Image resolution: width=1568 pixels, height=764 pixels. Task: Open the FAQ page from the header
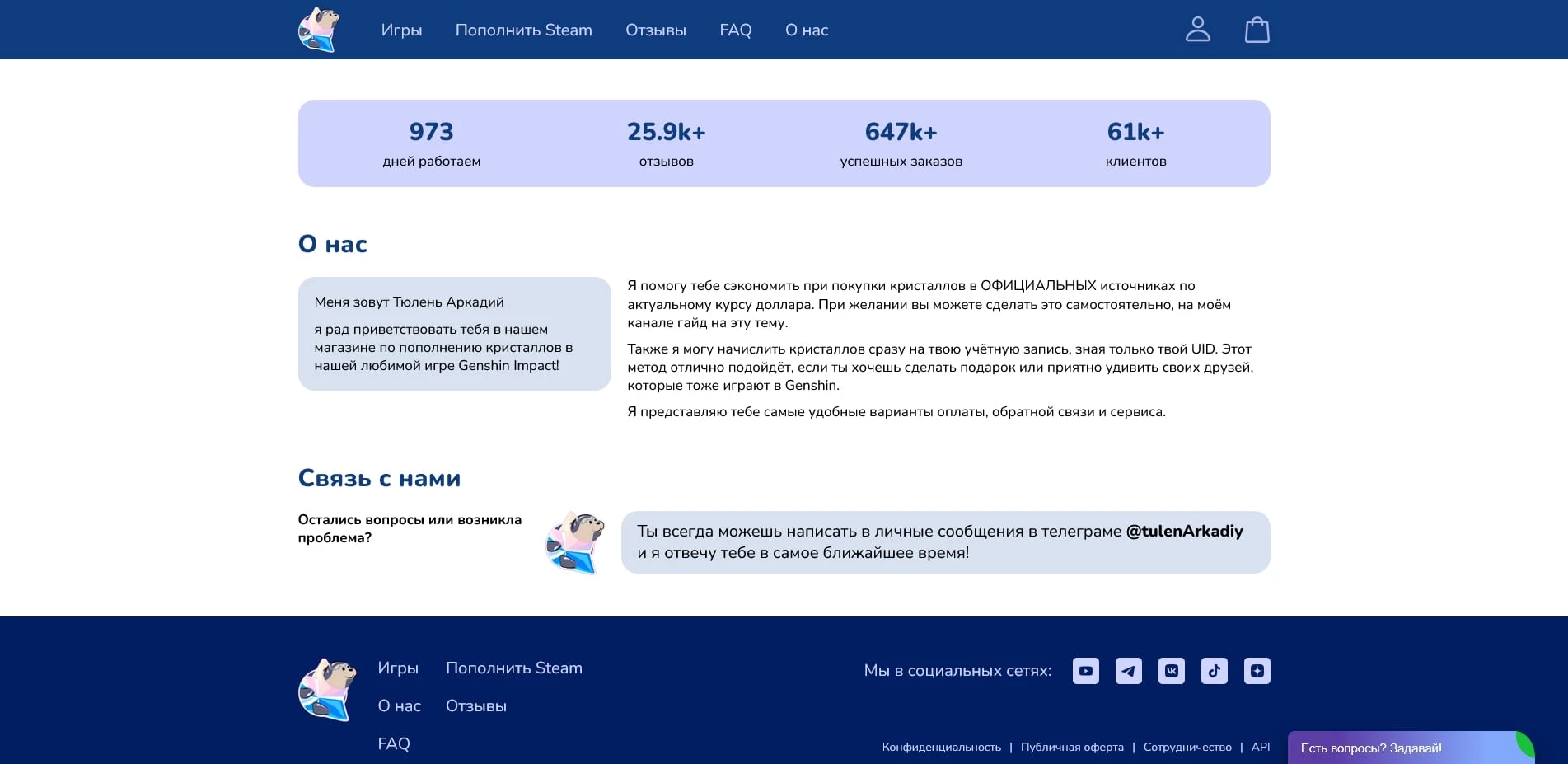(x=735, y=30)
